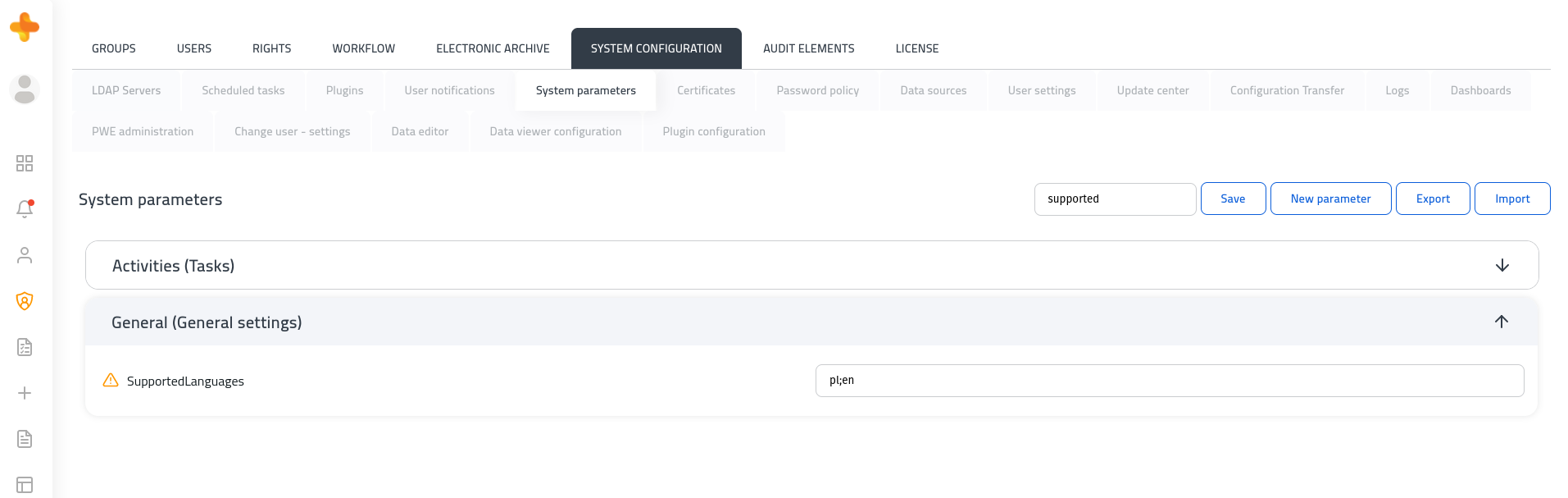Go to ELECTRONIC ARCHIVE tab
Screen dimensions: 1568x498
pyautogui.click(x=493, y=48)
